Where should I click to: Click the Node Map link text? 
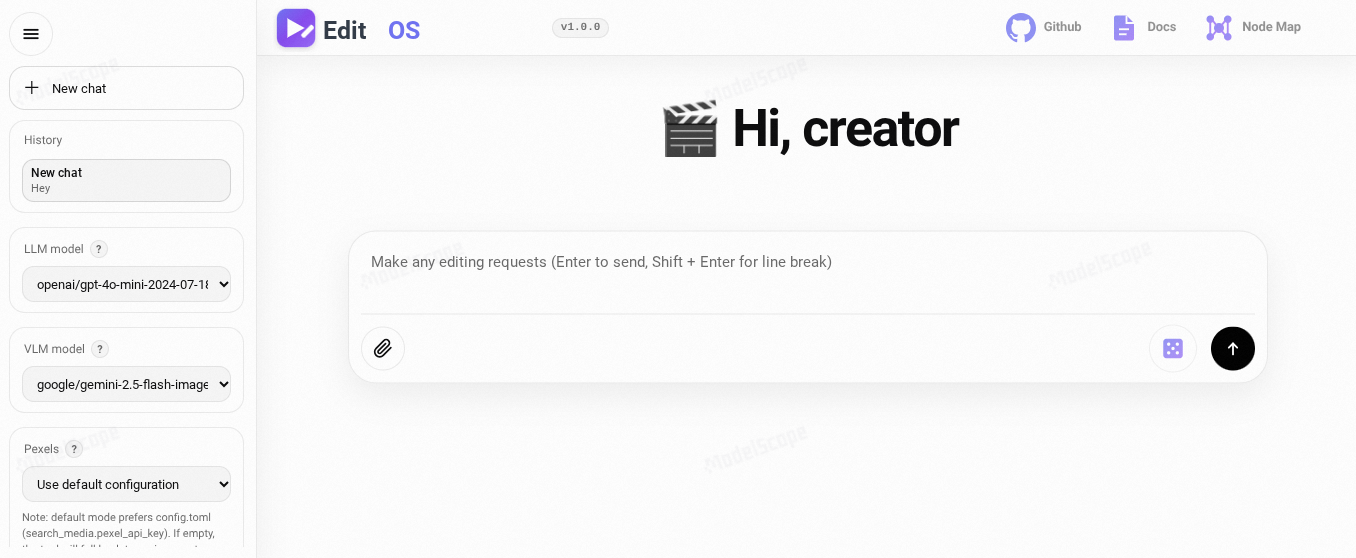coord(1271,27)
